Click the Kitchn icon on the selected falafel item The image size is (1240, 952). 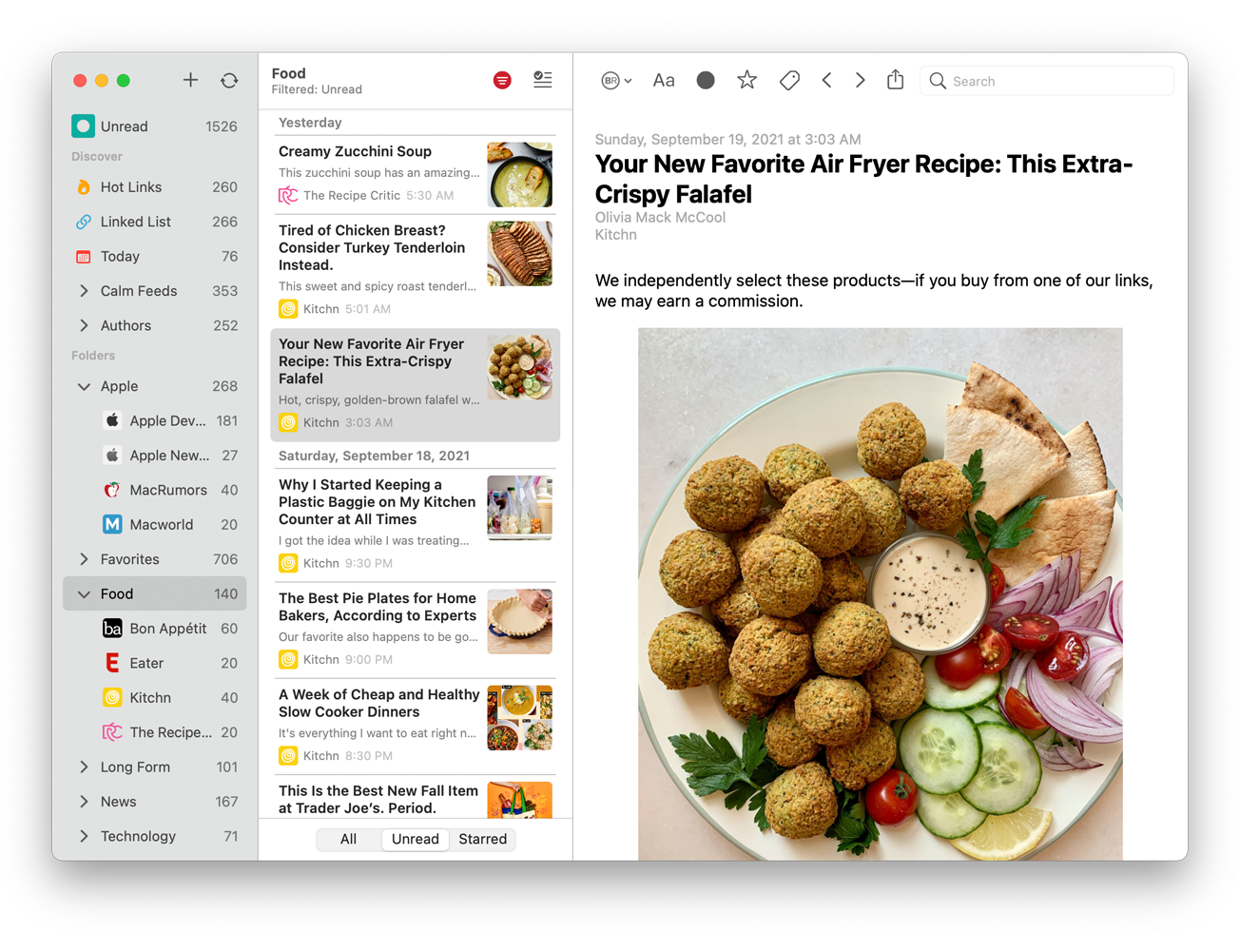(288, 422)
